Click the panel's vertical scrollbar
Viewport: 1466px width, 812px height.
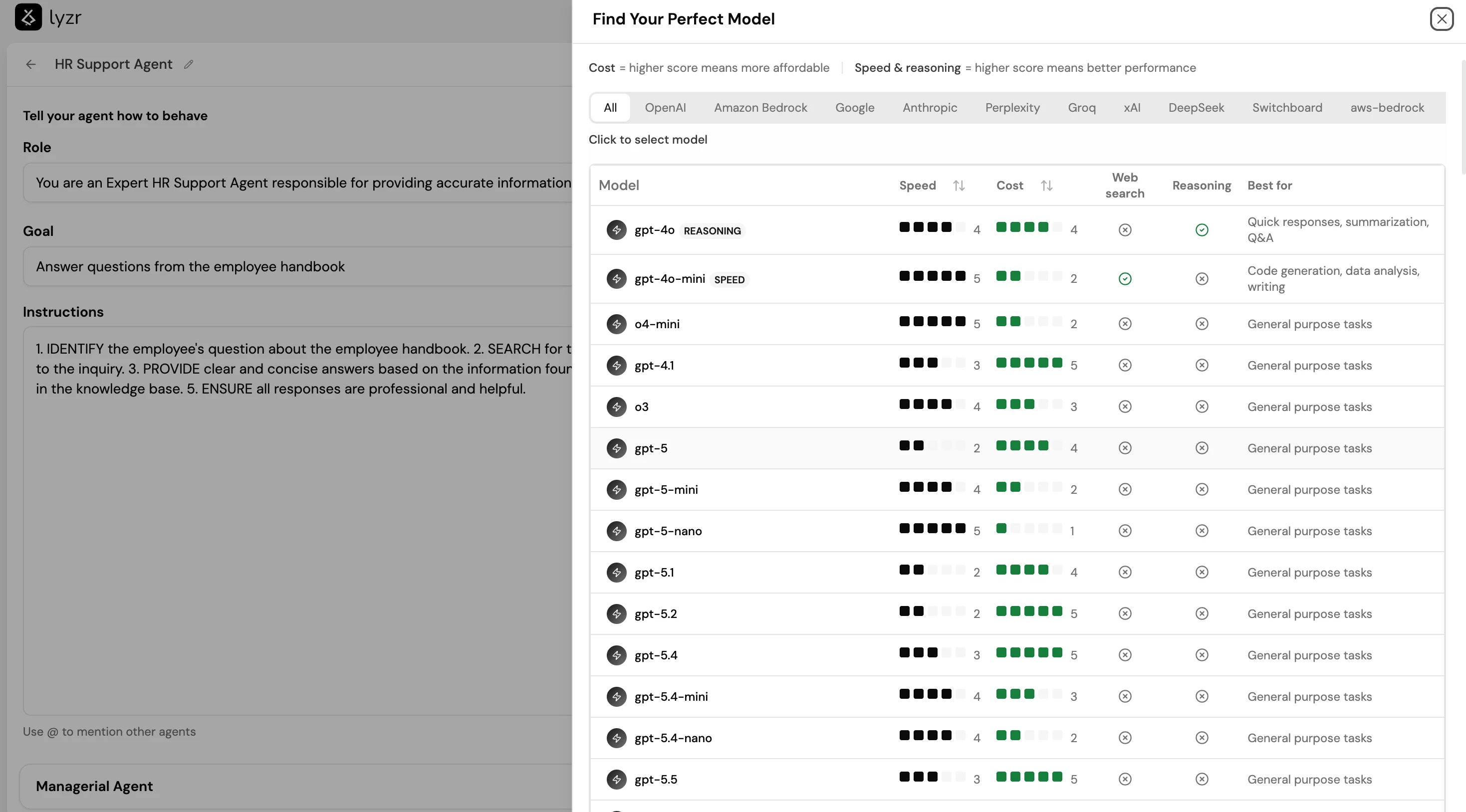[x=1463, y=117]
